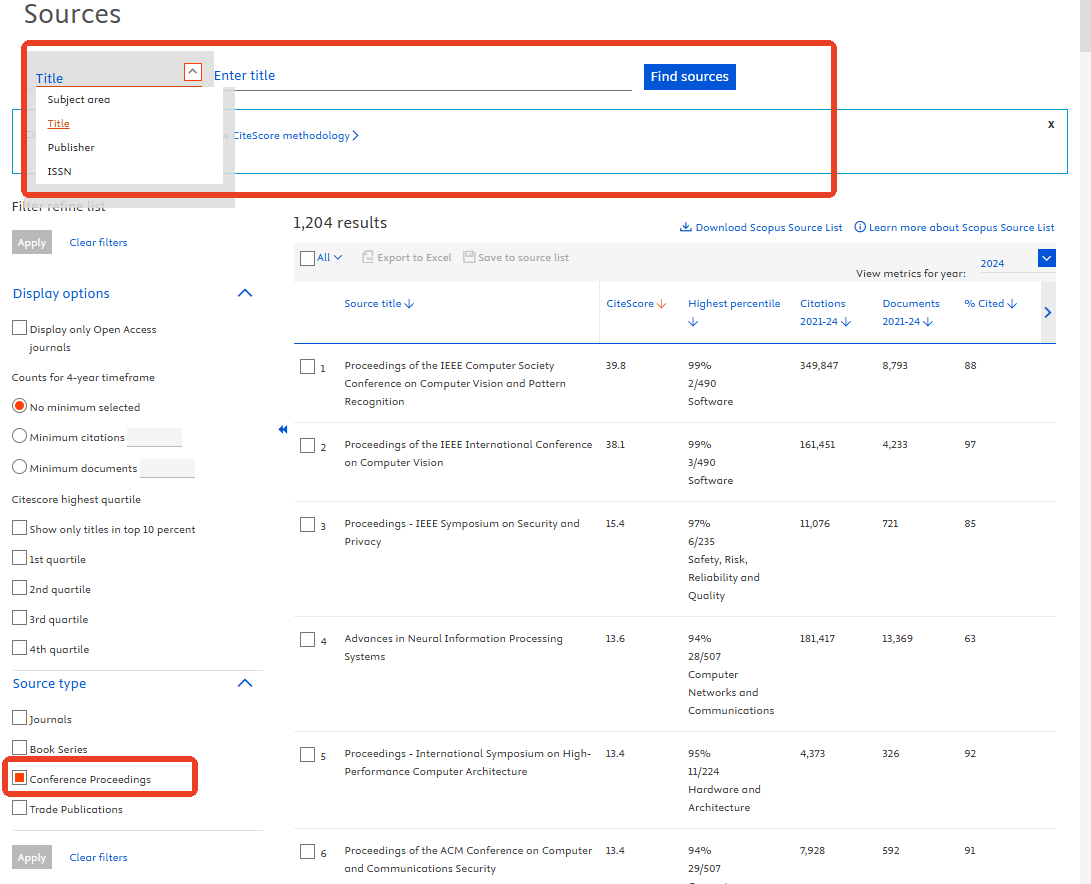Viewport: 1091px width, 884px height.
Task: Click the Export to Excel icon
Action: point(368,257)
